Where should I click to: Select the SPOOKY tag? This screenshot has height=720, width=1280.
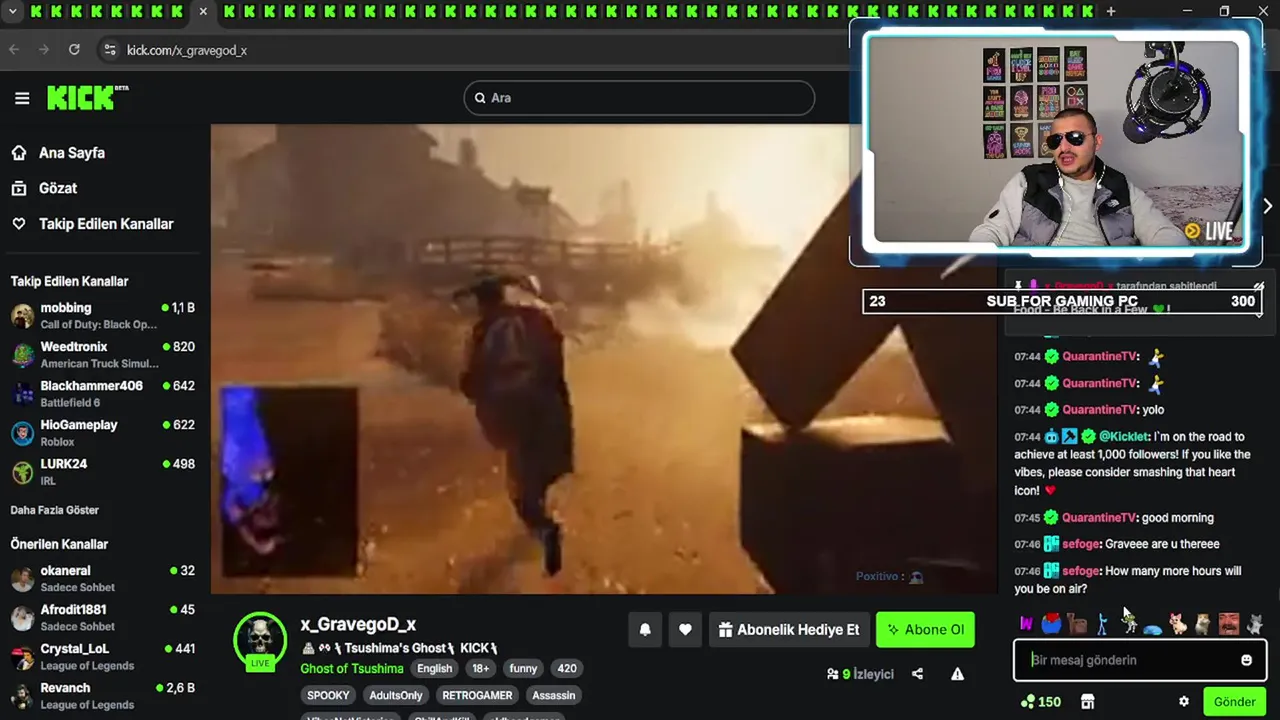pyautogui.click(x=328, y=695)
